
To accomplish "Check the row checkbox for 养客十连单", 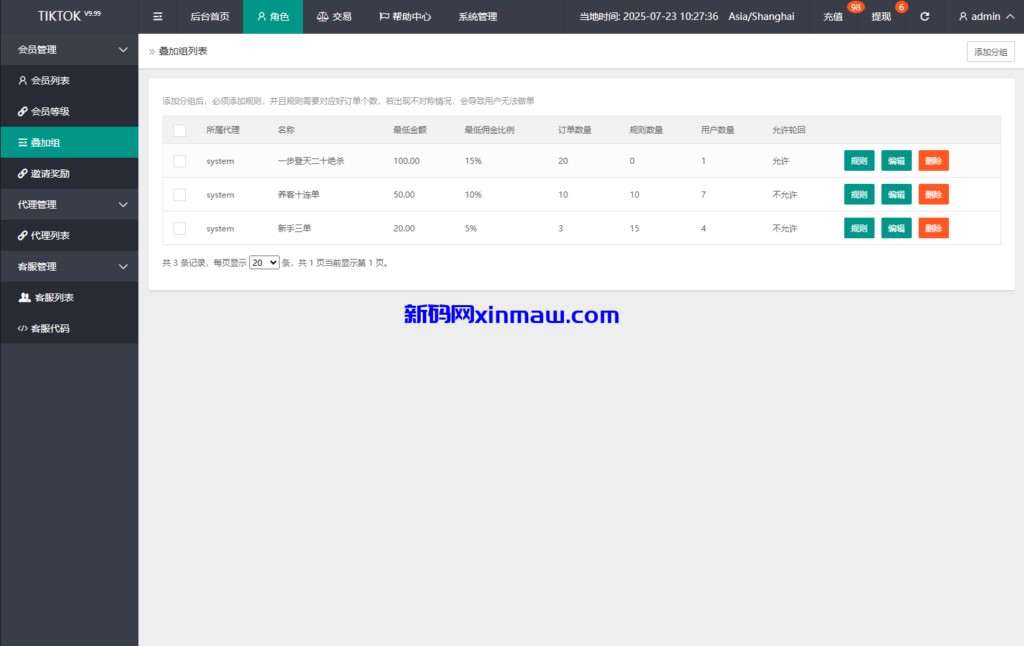I will click(x=179, y=194).
